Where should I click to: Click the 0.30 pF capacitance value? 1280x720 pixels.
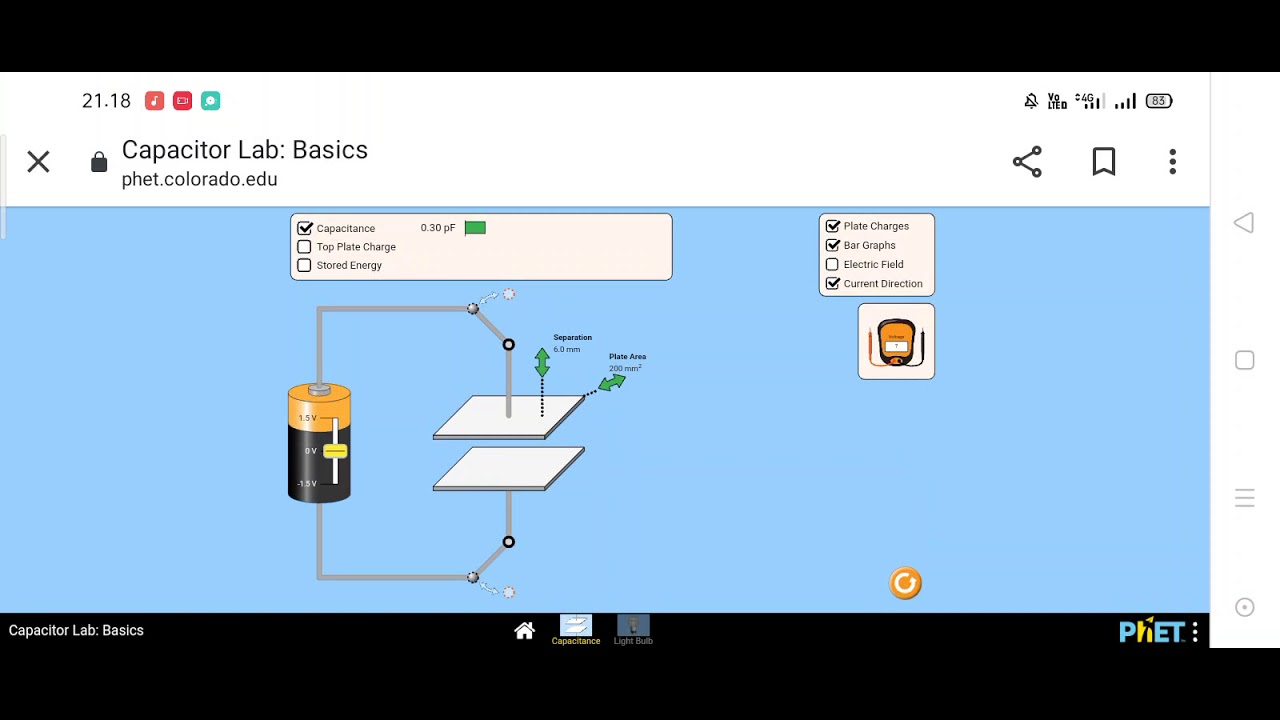(x=438, y=228)
